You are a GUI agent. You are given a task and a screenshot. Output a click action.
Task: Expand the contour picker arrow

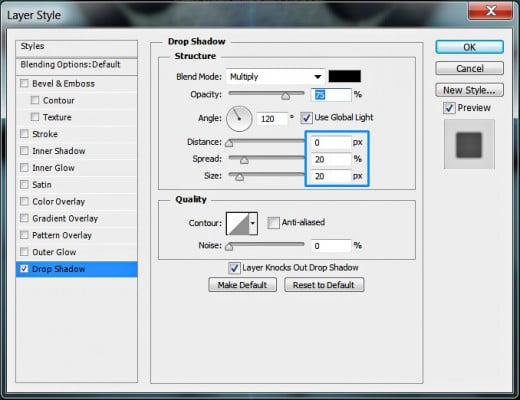[253, 223]
